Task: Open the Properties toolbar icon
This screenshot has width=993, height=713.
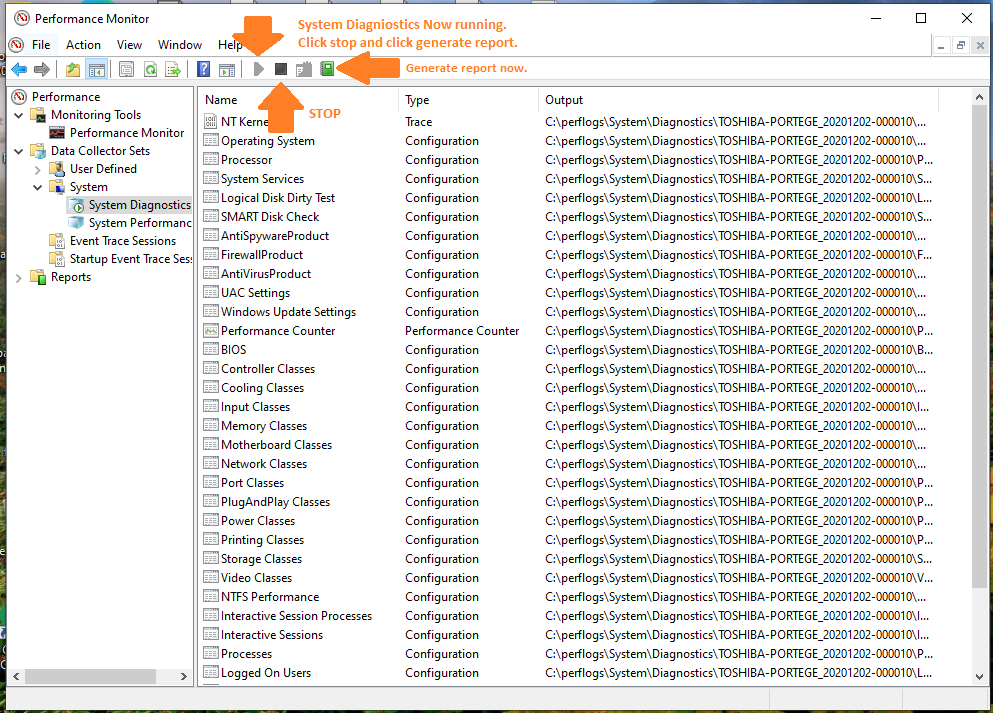Action: [127, 69]
